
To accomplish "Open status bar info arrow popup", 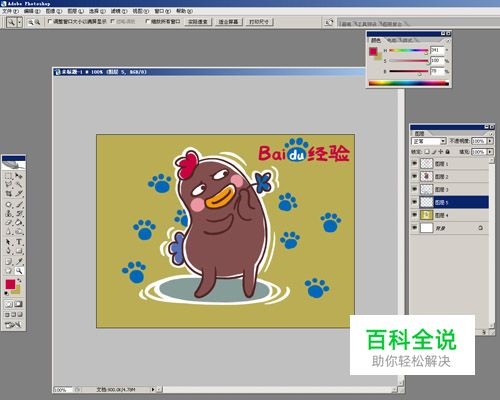I will coord(153,389).
